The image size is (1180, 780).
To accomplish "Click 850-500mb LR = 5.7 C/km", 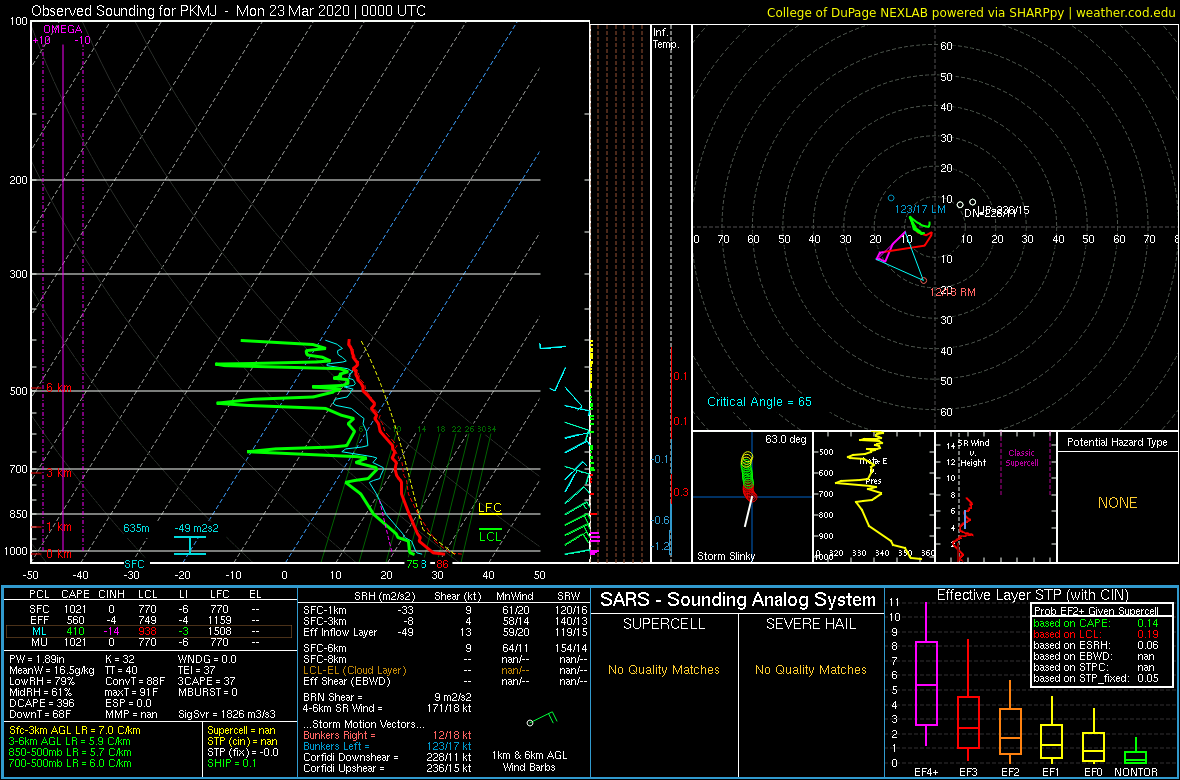I will 70,752.
